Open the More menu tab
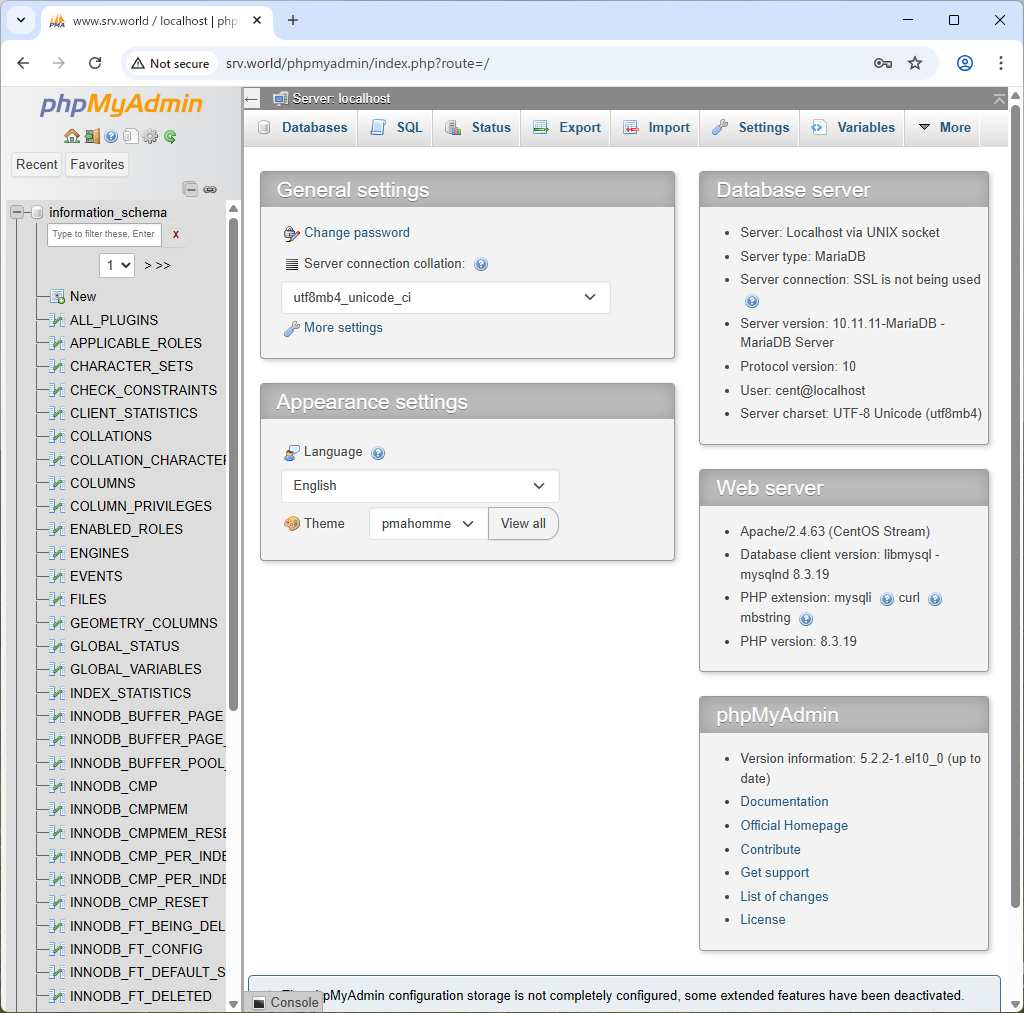This screenshot has height=1013, width=1024. pos(943,128)
